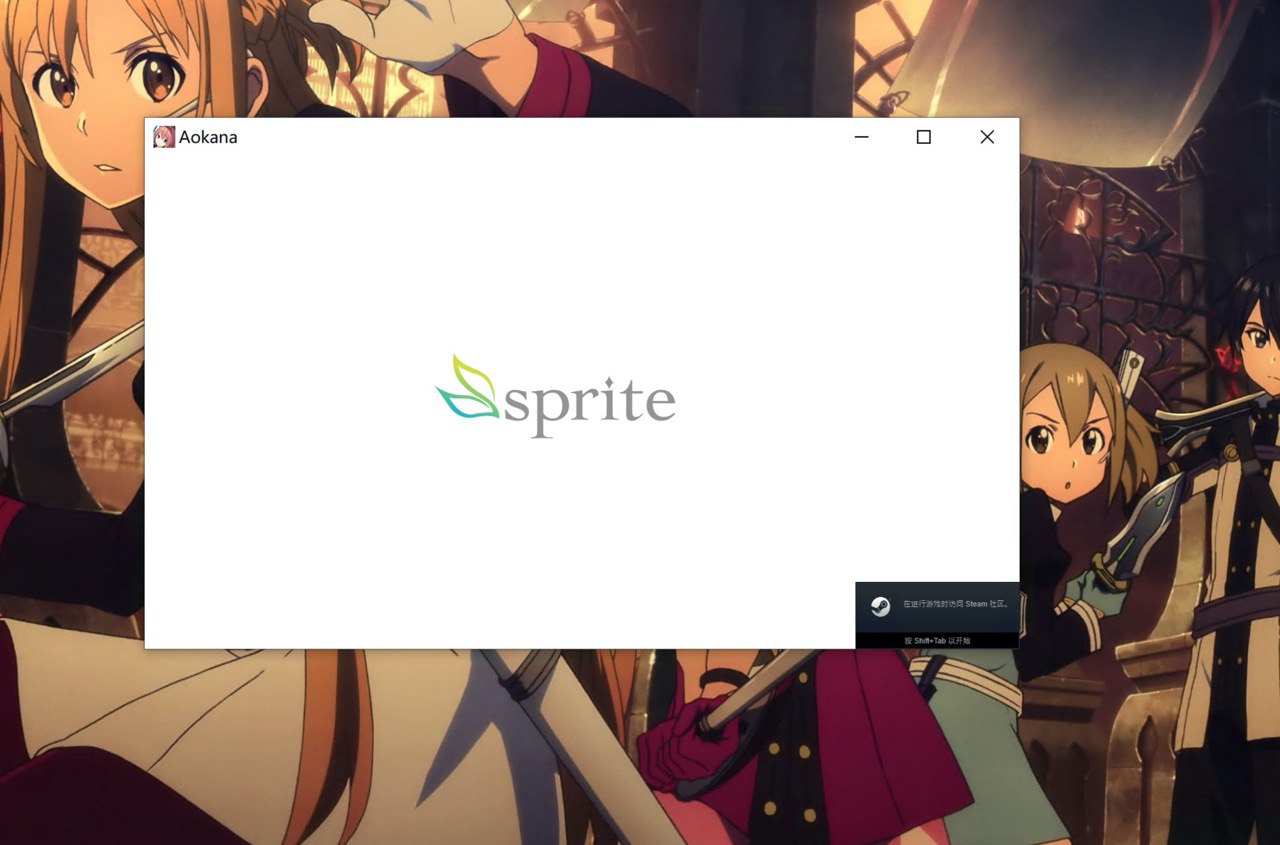Click the "在进行游戏时访问 Steam 社区。" notification text
Image resolution: width=1280 pixels, height=845 pixels.
(x=957, y=604)
